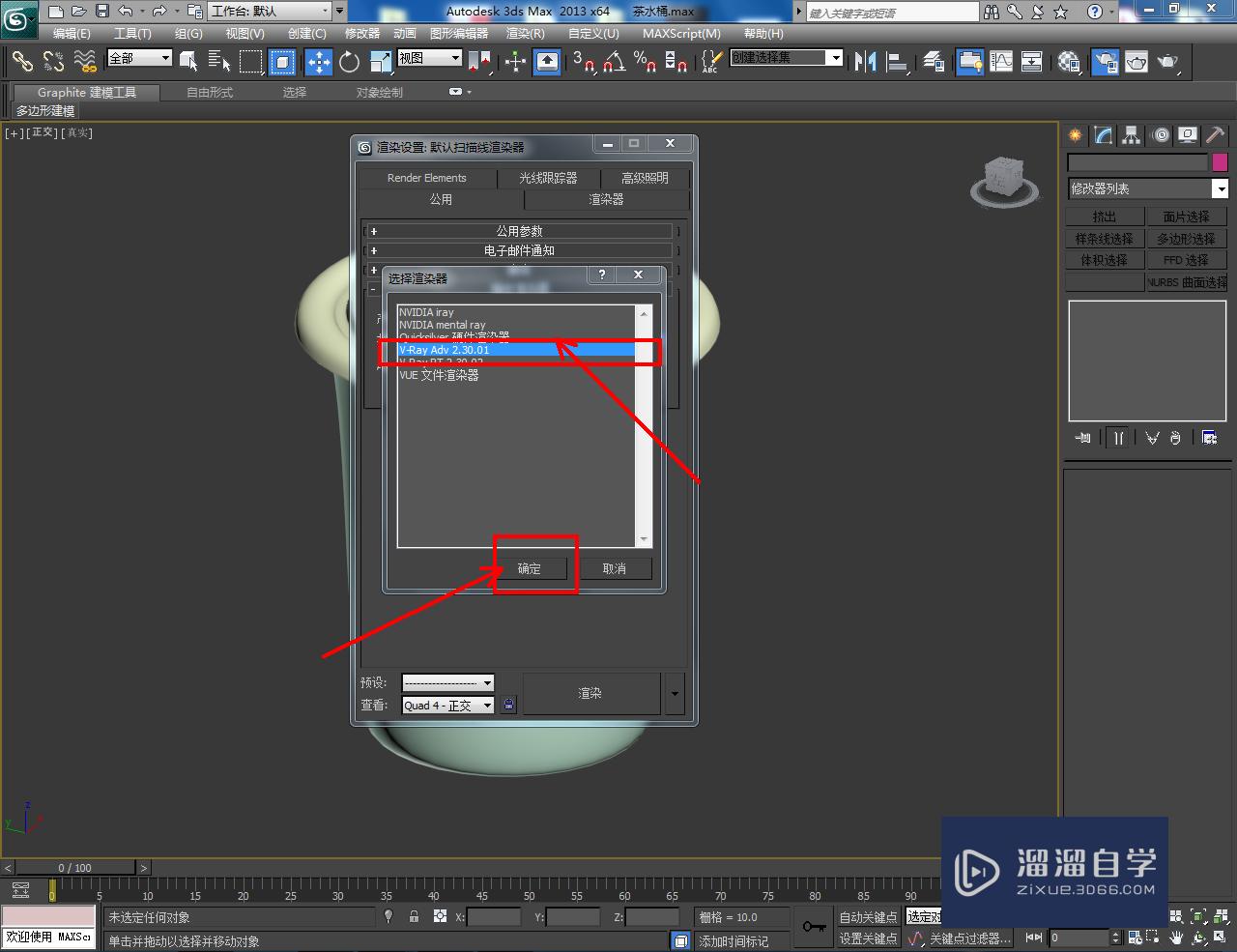Click 面片选择 modifier button
This screenshot has height=952, width=1237.
(x=1186, y=216)
